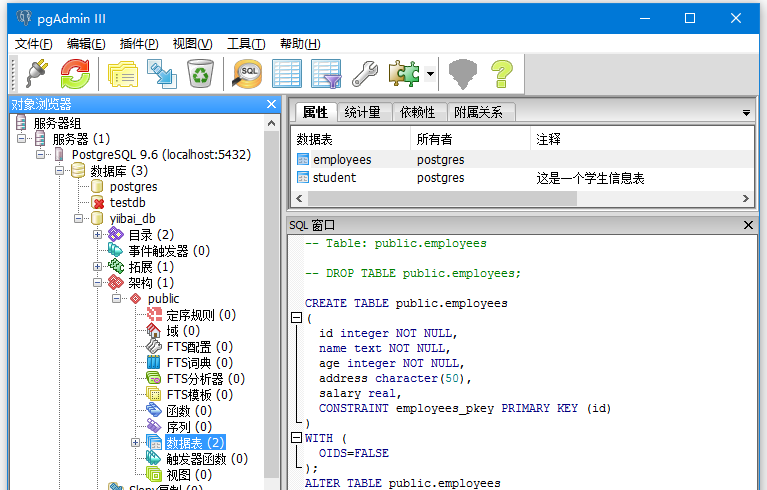Image resolution: width=767 pixels, height=490 pixels.
Task: Open the 工具(T) menu
Action: [246, 44]
